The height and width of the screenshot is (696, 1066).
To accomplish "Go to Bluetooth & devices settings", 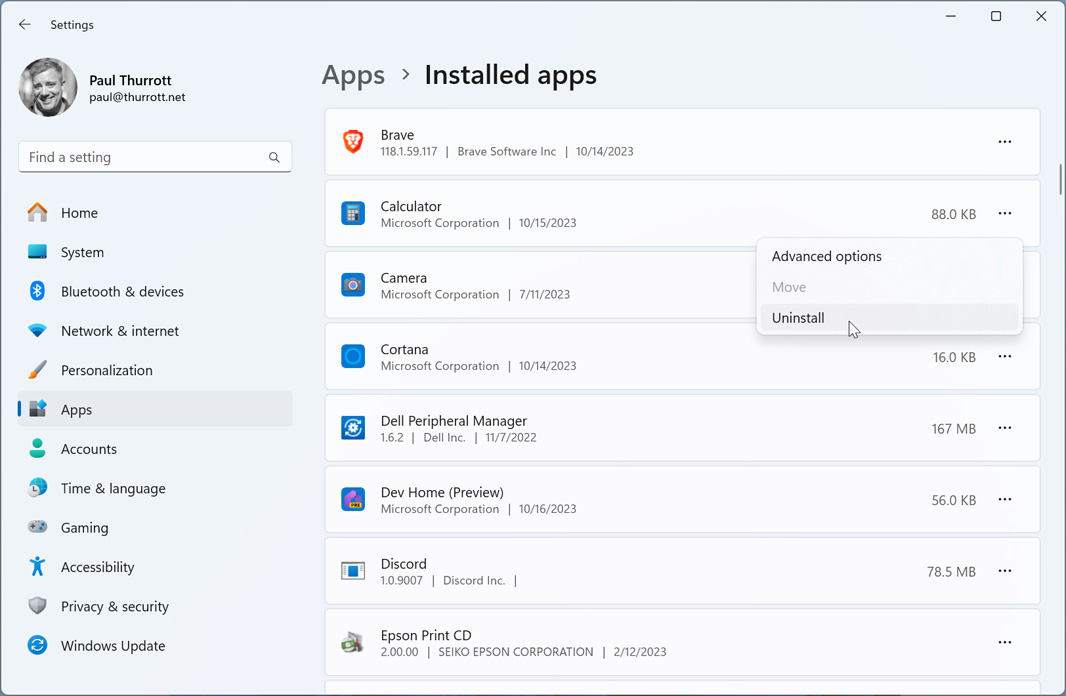I will pos(121,292).
